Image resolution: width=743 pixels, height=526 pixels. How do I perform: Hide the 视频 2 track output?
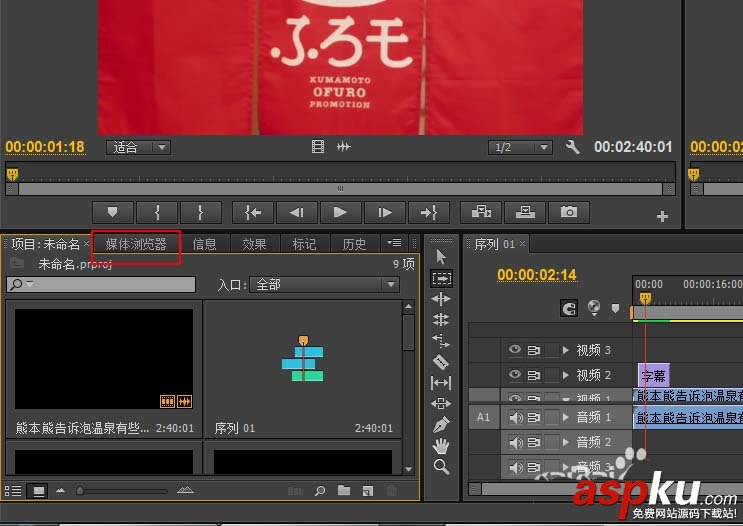(x=515, y=374)
